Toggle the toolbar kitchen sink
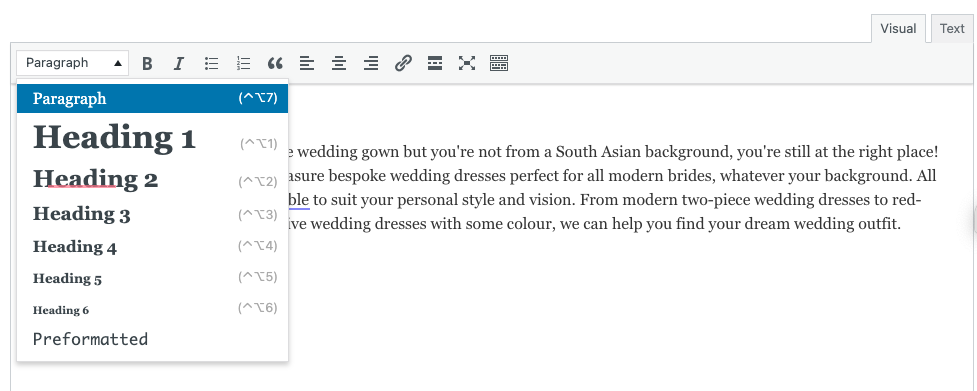The image size is (977, 391). tap(499, 63)
